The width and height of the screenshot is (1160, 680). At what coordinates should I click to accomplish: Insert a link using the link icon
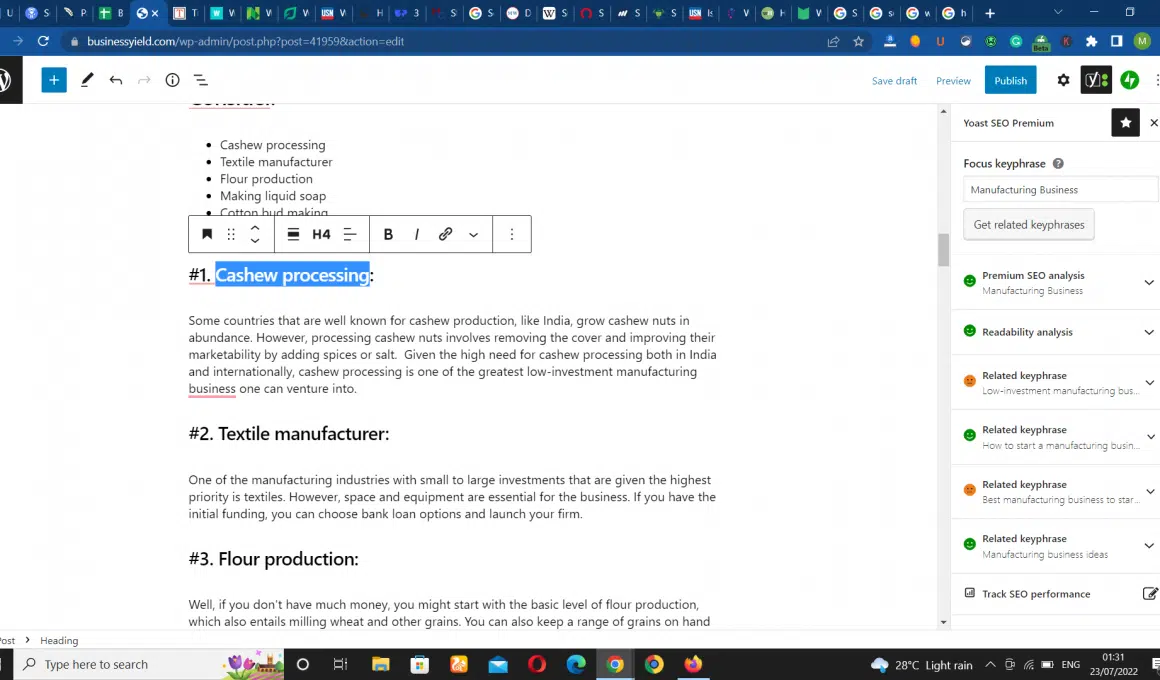445,234
